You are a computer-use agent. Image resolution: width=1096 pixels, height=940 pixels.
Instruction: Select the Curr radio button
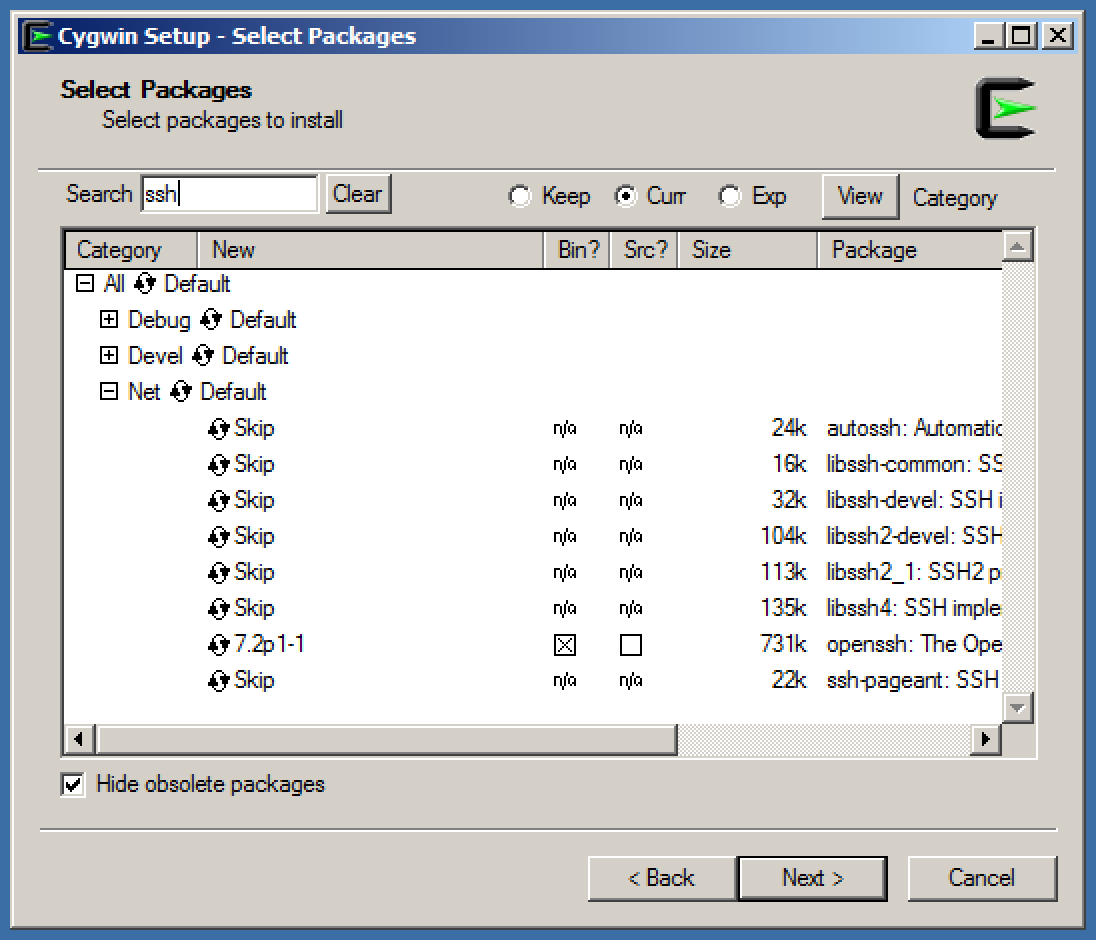click(x=626, y=196)
